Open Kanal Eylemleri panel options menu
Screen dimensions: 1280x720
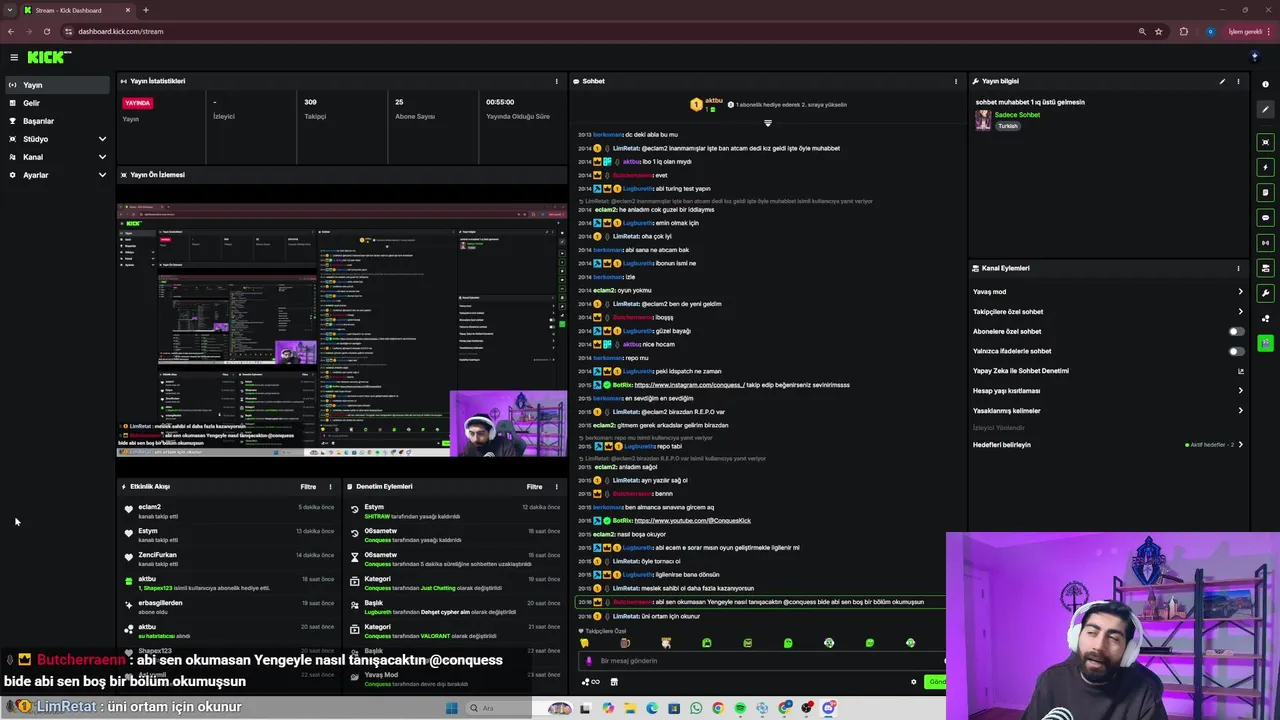pyautogui.click(x=1238, y=268)
